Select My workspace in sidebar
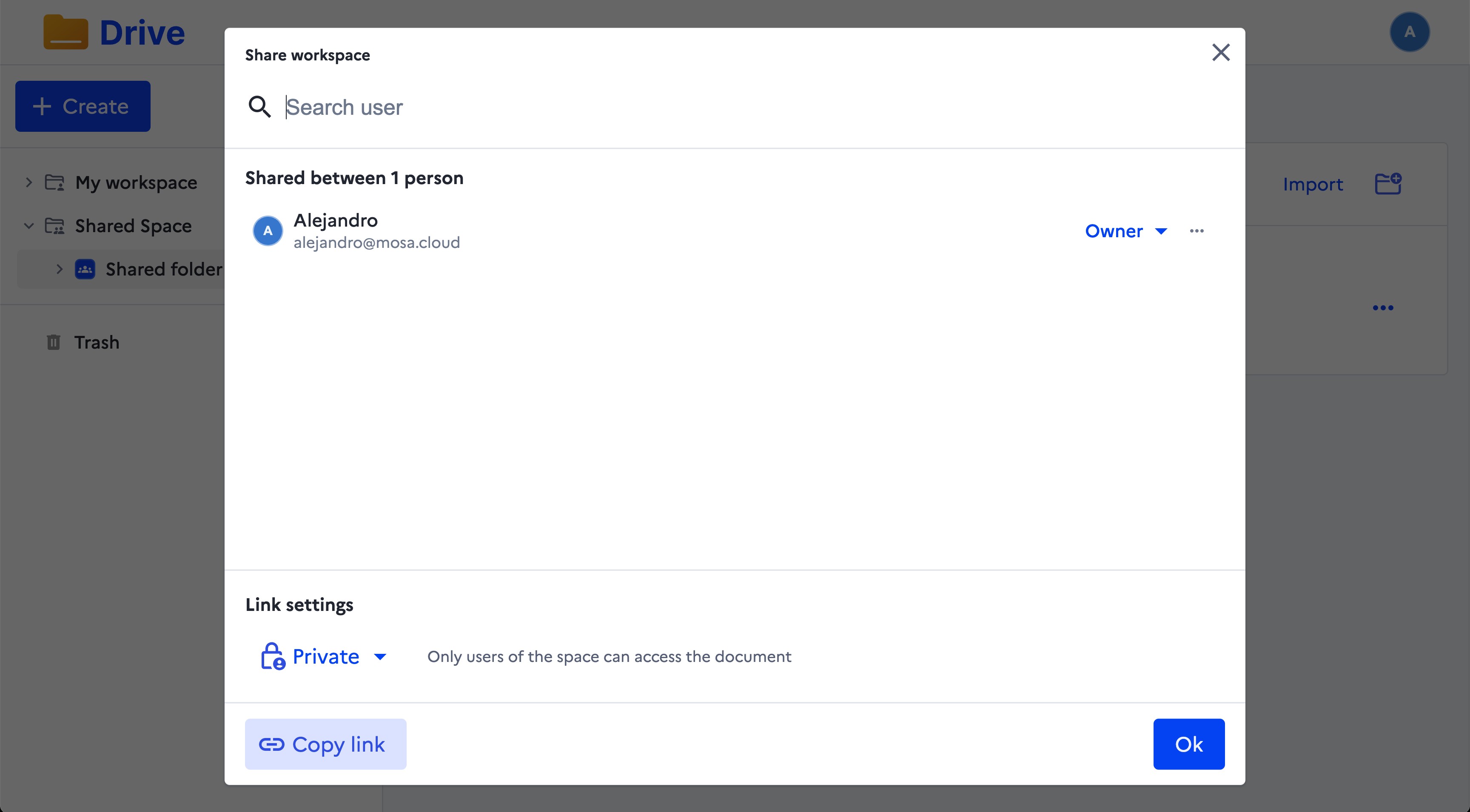The height and width of the screenshot is (812, 1470). [x=136, y=182]
